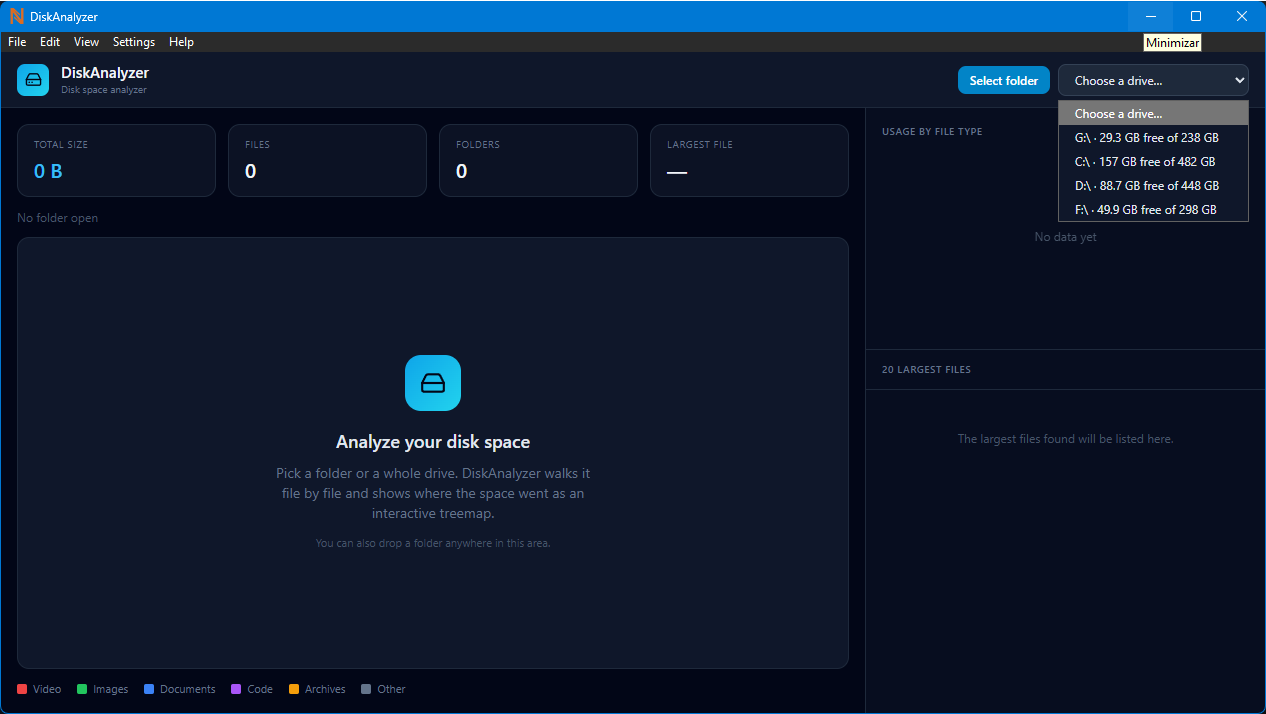This screenshot has height=714, width=1266.
Task: Click the green Images legend swatch
Action: (82, 689)
